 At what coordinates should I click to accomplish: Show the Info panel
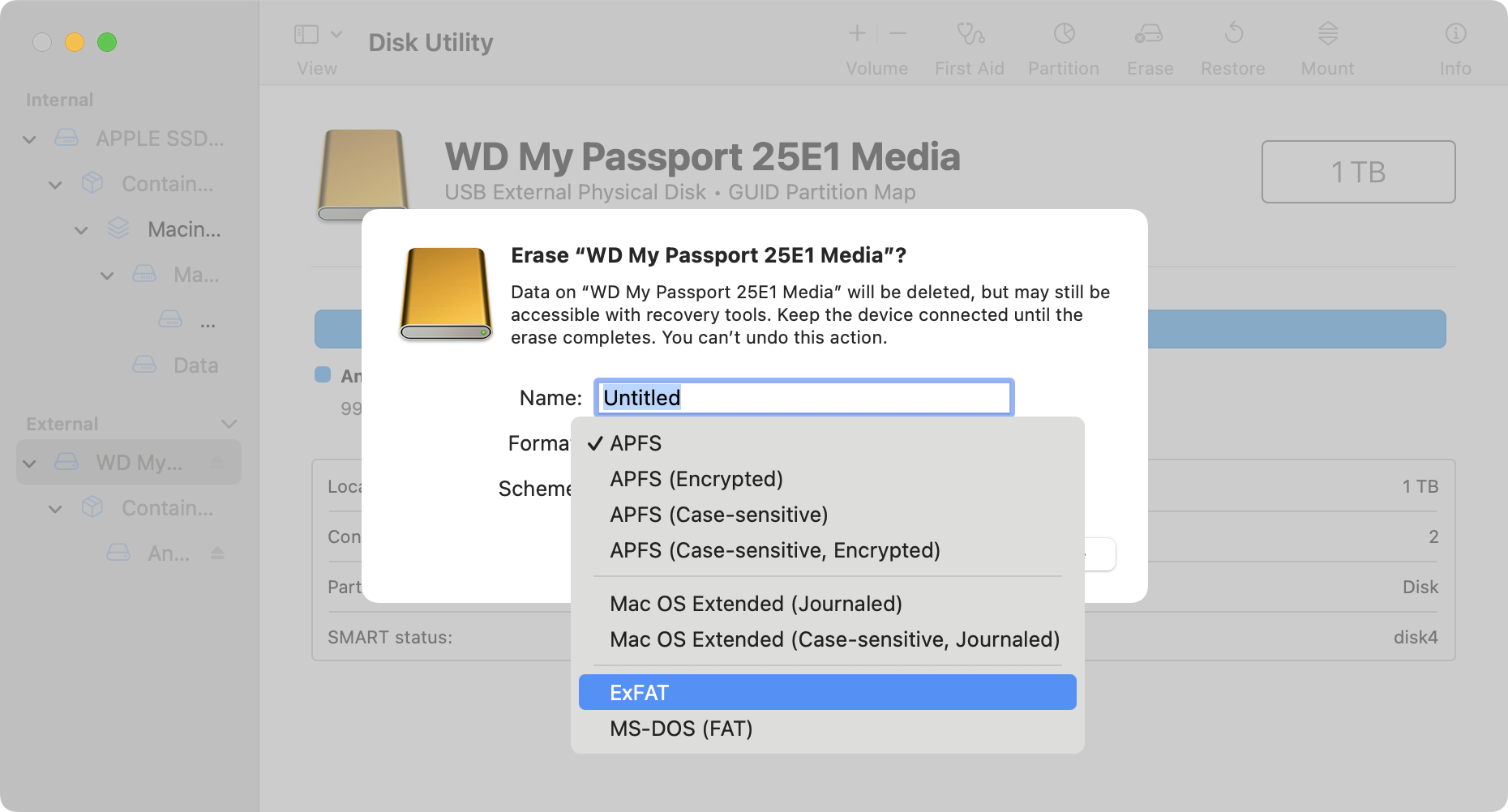(1455, 45)
